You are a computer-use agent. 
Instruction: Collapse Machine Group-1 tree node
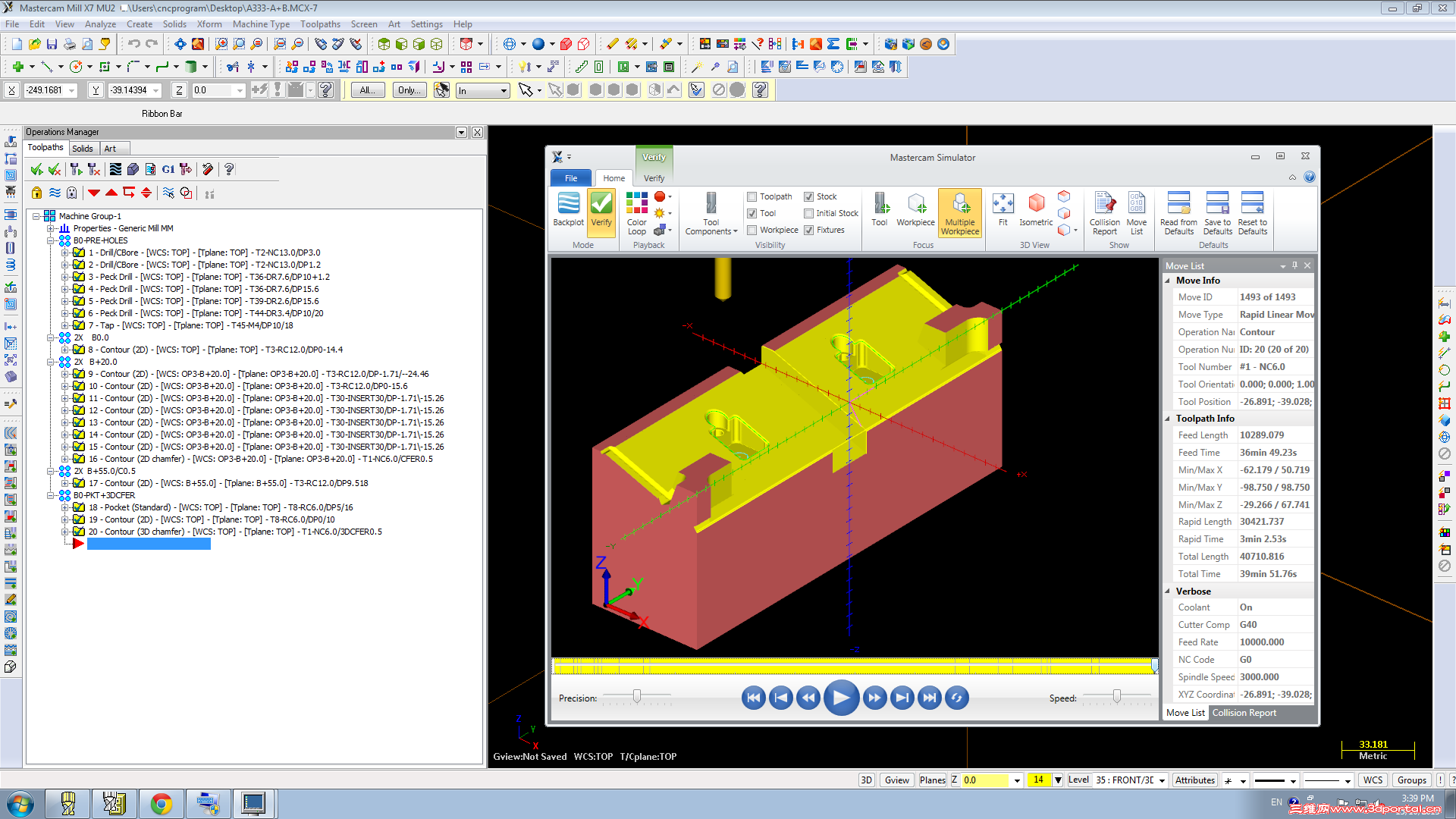pos(36,216)
